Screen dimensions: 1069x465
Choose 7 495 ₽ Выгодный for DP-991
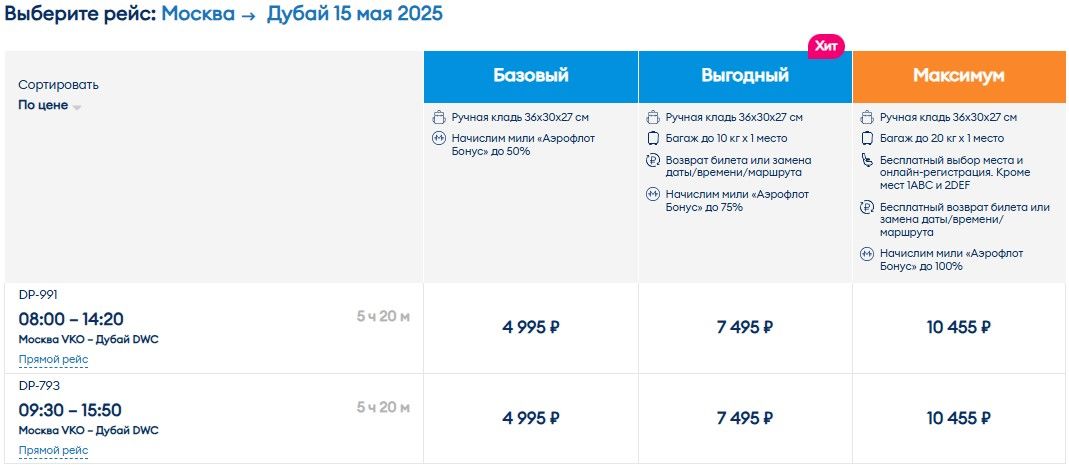tap(745, 327)
